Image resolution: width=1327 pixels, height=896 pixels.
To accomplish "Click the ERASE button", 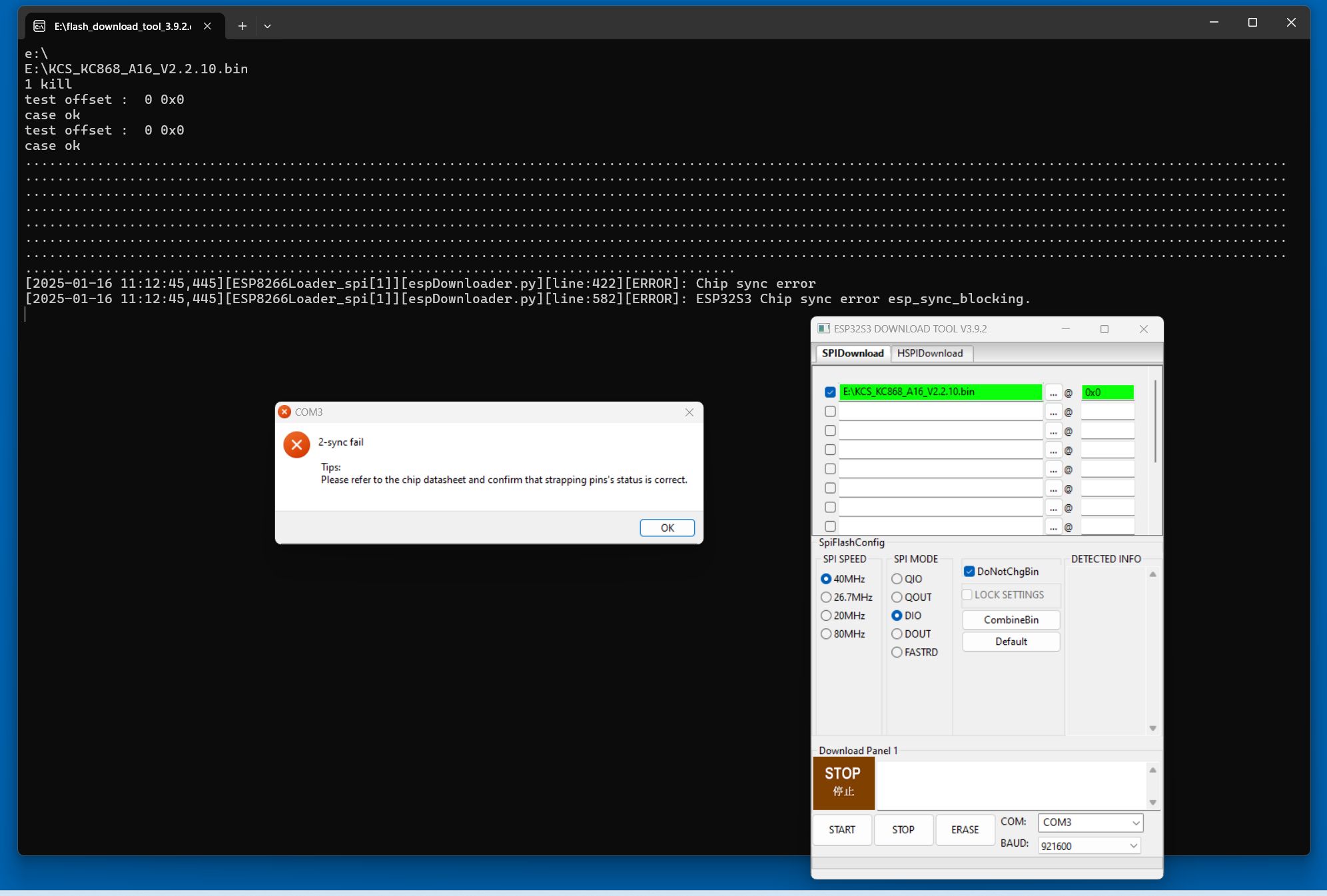I will (x=964, y=829).
